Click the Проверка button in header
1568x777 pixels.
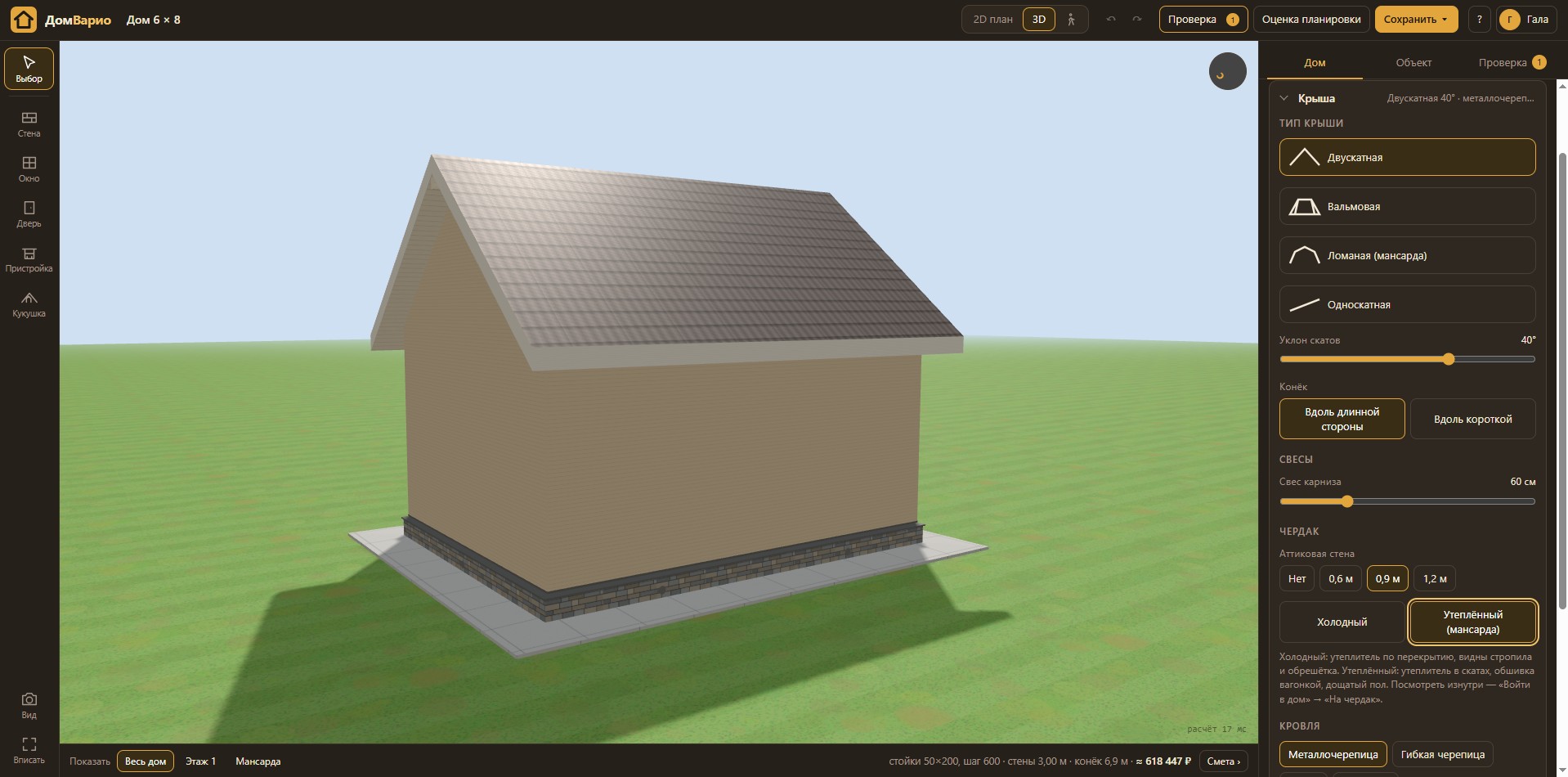click(1203, 20)
